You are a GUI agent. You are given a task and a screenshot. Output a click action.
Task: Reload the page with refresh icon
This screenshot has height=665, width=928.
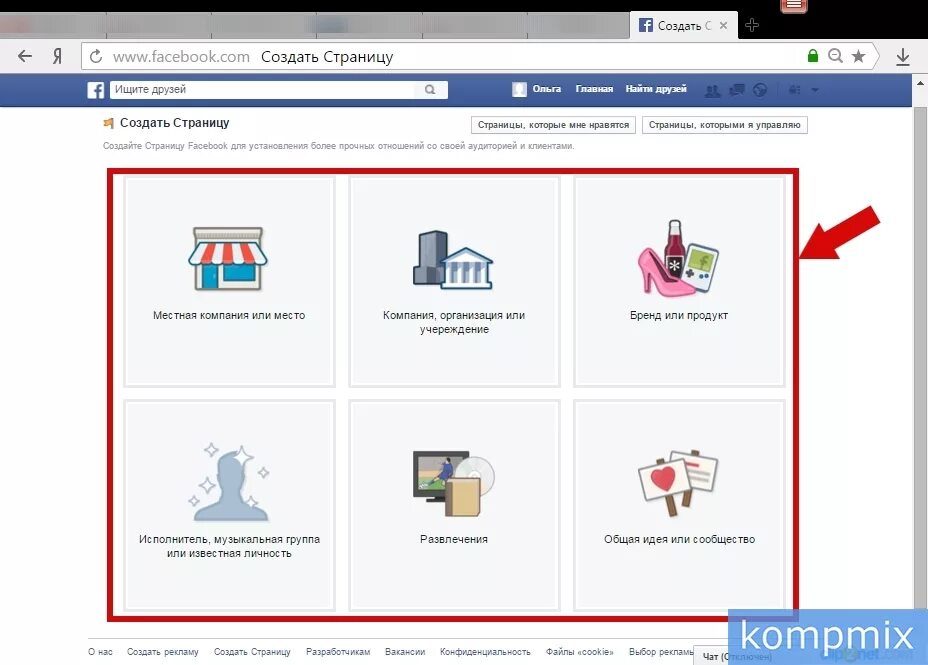[96, 57]
